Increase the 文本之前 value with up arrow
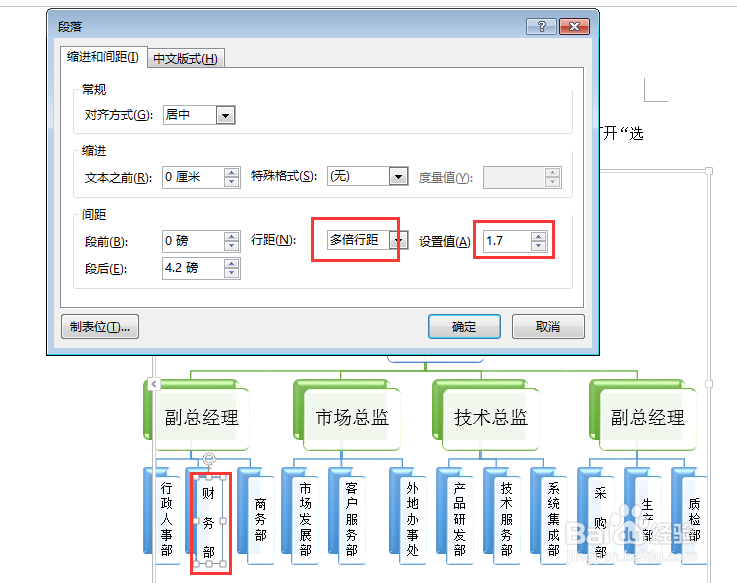Screen dimensions: 737x583 point(231,173)
